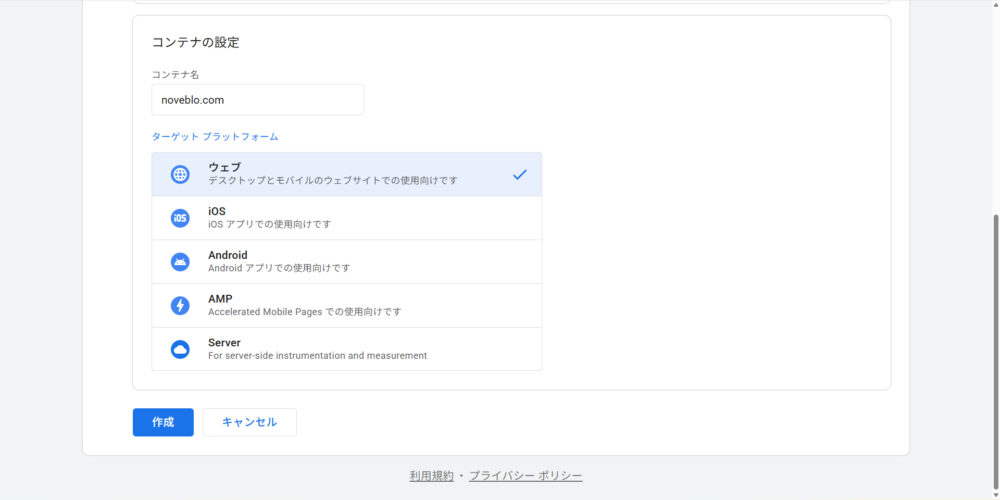This screenshot has width=1000, height=500.
Task: Click the scrollbar down arrow
Action: pyautogui.click(x=993, y=493)
